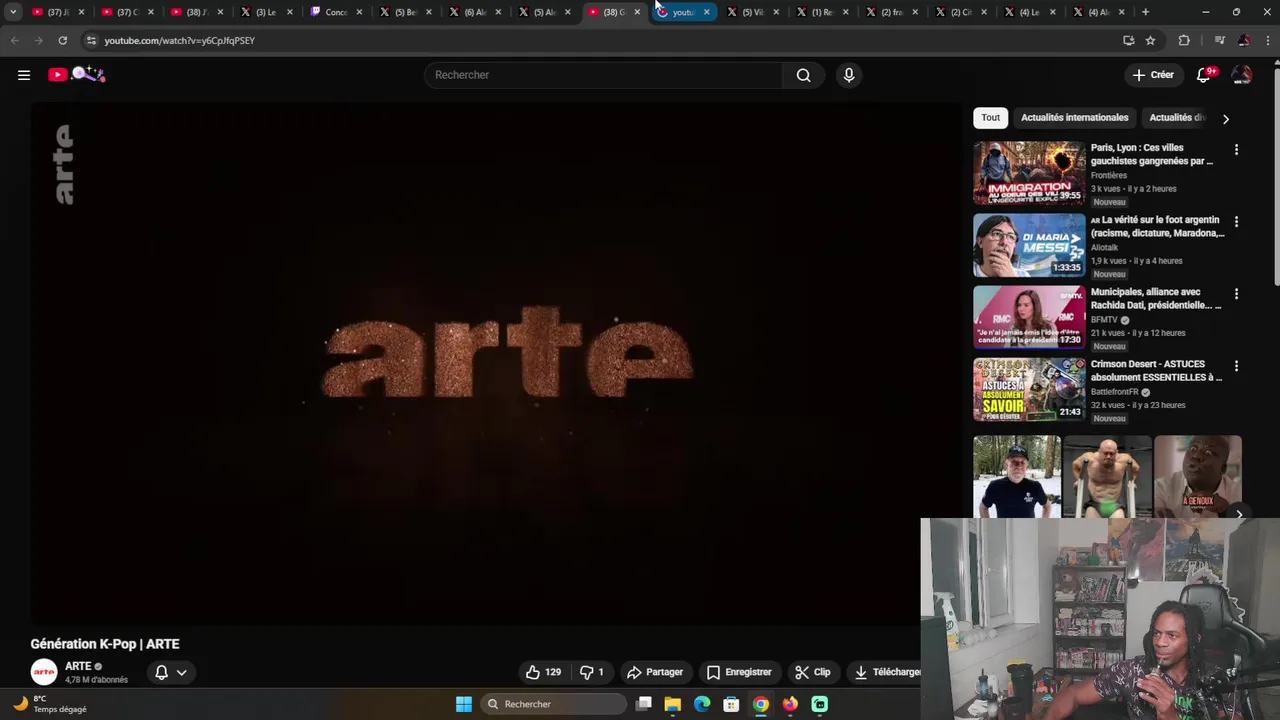Image resolution: width=1280 pixels, height=720 pixels.
Task: Click the search magnifier button
Action: 803,75
